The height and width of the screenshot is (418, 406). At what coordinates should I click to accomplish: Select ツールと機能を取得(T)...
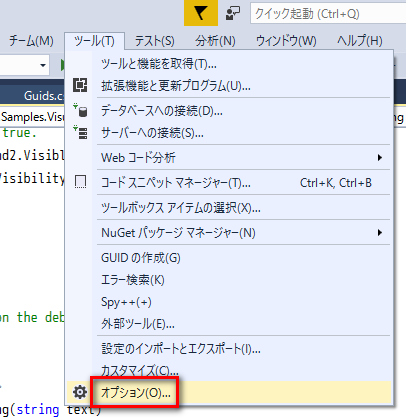tap(228, 63)
